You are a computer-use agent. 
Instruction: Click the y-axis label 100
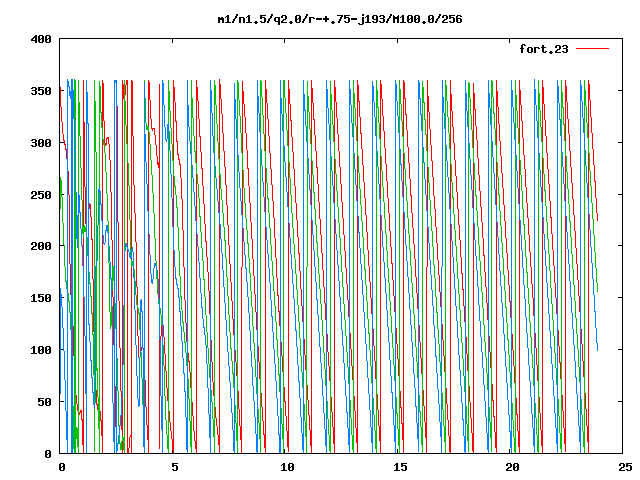[x=41, y=350]
